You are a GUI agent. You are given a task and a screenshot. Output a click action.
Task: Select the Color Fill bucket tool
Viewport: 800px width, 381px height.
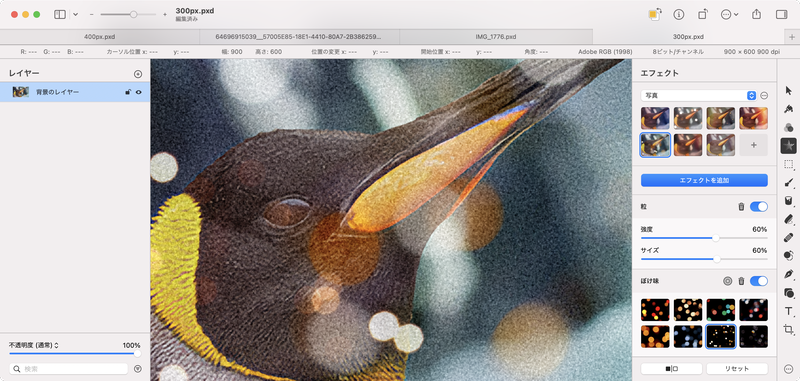788,200
